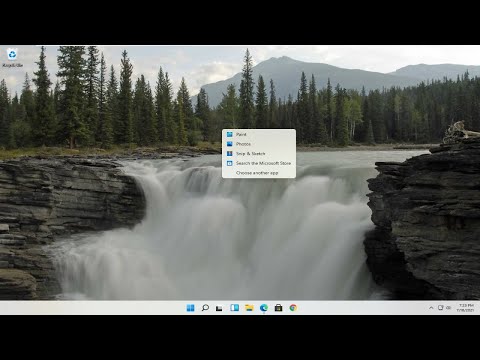Open Widgets from the taskbar
The image size is (480, 360).
point(234,308)
